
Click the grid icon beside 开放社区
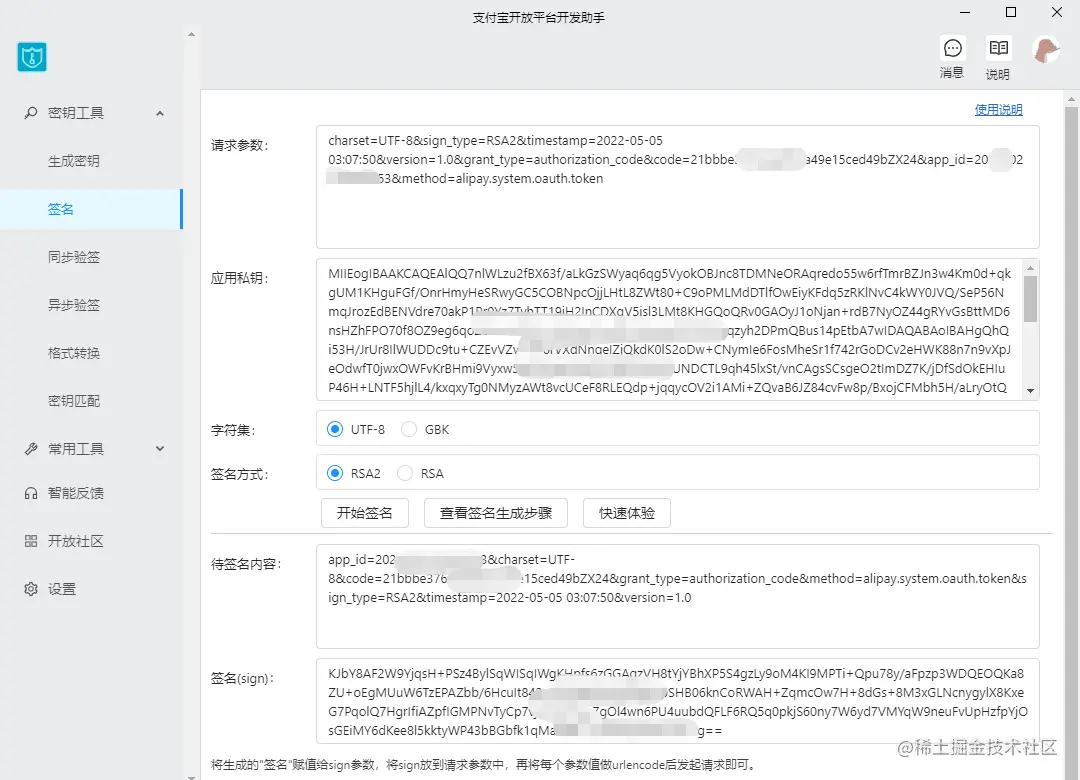pyautogui.click(x=30, y=541)
